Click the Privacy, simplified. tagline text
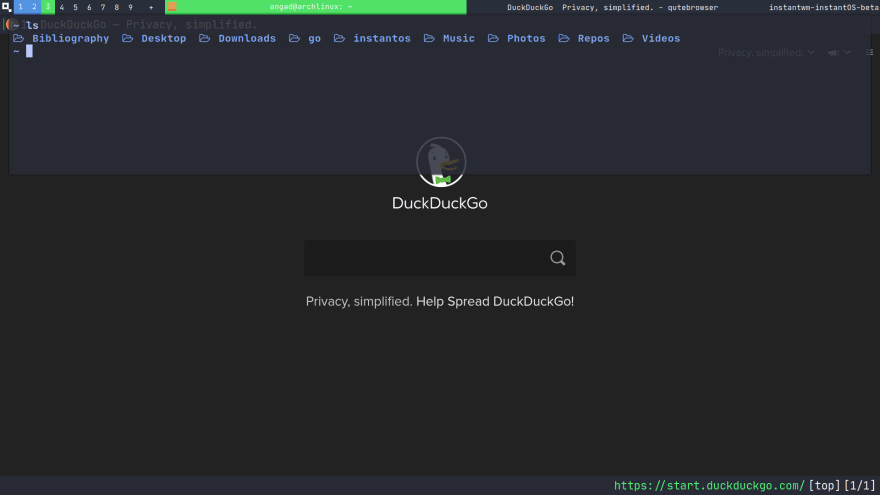This screenshot has height=495, width=880. [x=359, y=301]
